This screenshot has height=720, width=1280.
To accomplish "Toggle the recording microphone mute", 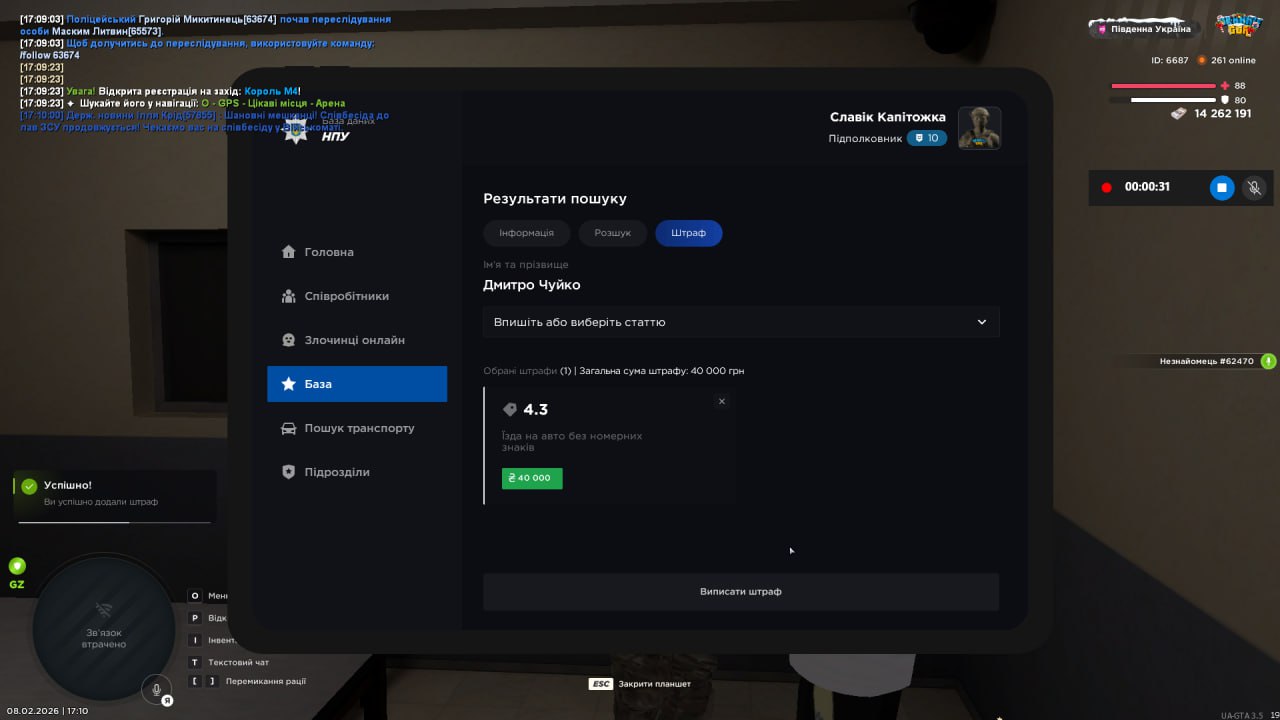I will point(1254,187).
